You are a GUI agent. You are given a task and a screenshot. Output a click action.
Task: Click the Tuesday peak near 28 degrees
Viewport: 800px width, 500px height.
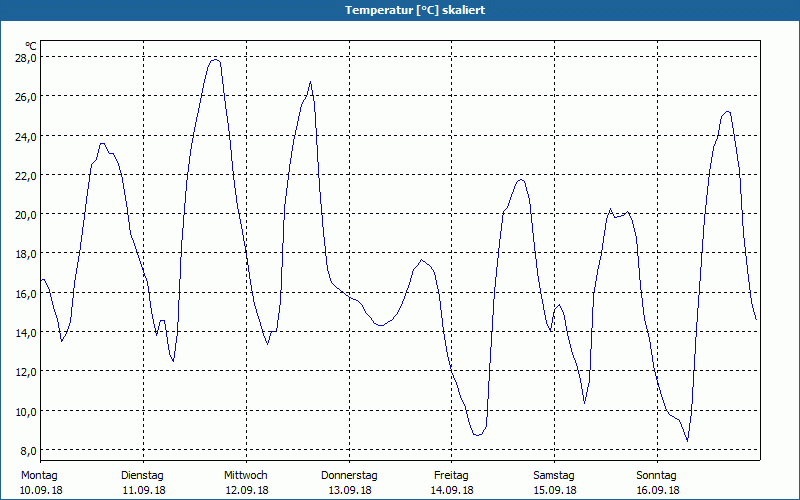[215, 60]
